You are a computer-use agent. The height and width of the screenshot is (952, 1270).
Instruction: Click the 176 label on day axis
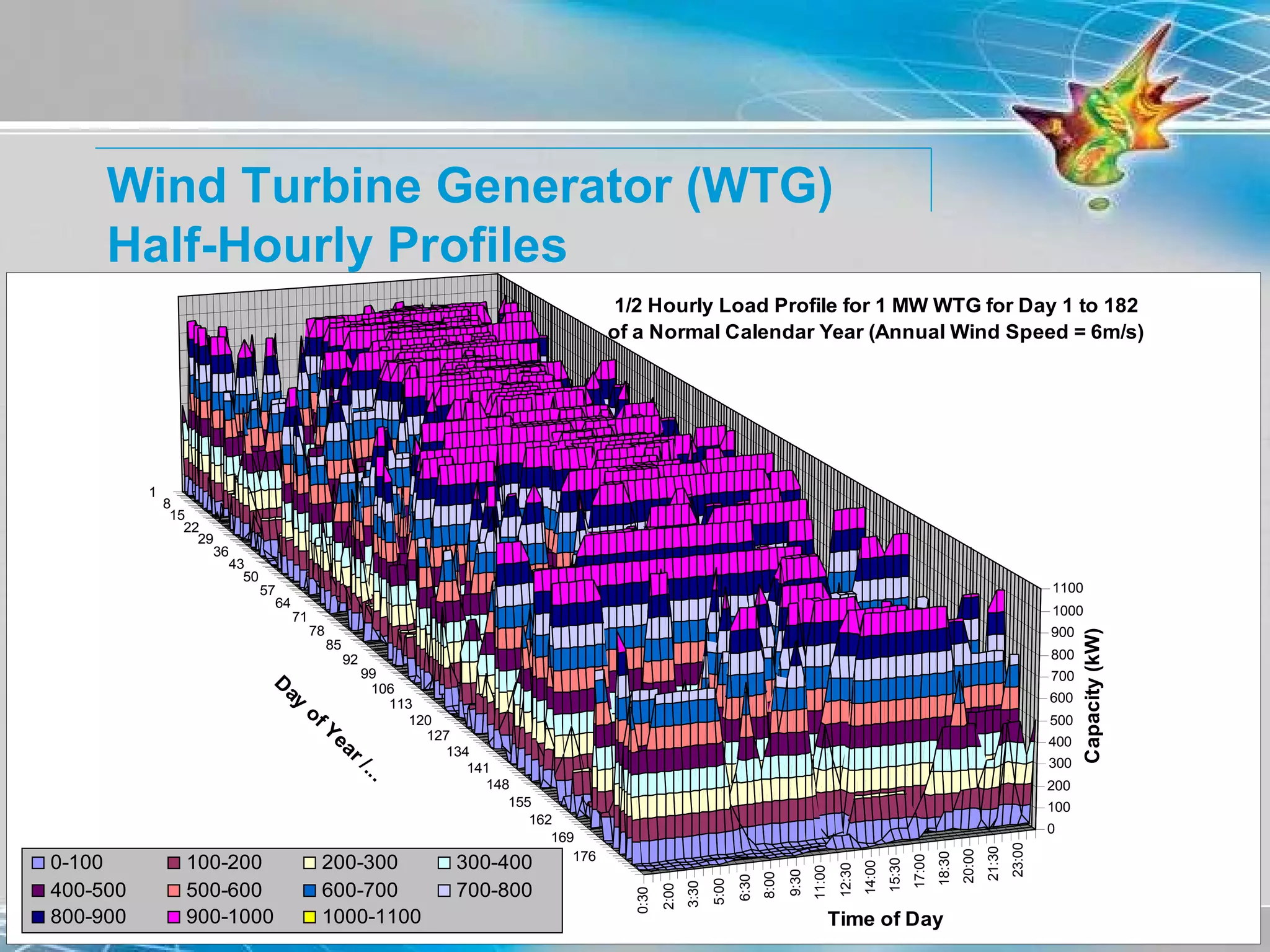coord(584,857)
